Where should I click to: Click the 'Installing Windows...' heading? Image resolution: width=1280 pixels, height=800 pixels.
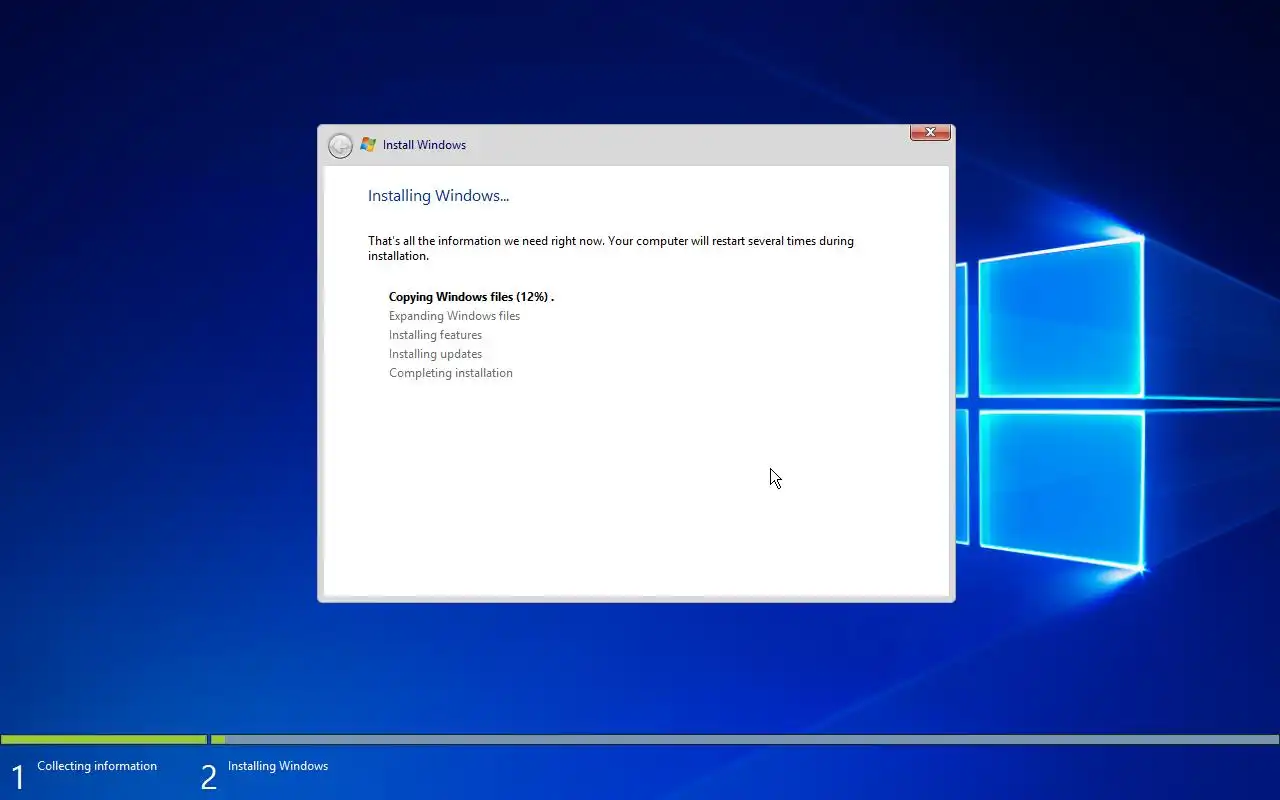coord(438,196)
